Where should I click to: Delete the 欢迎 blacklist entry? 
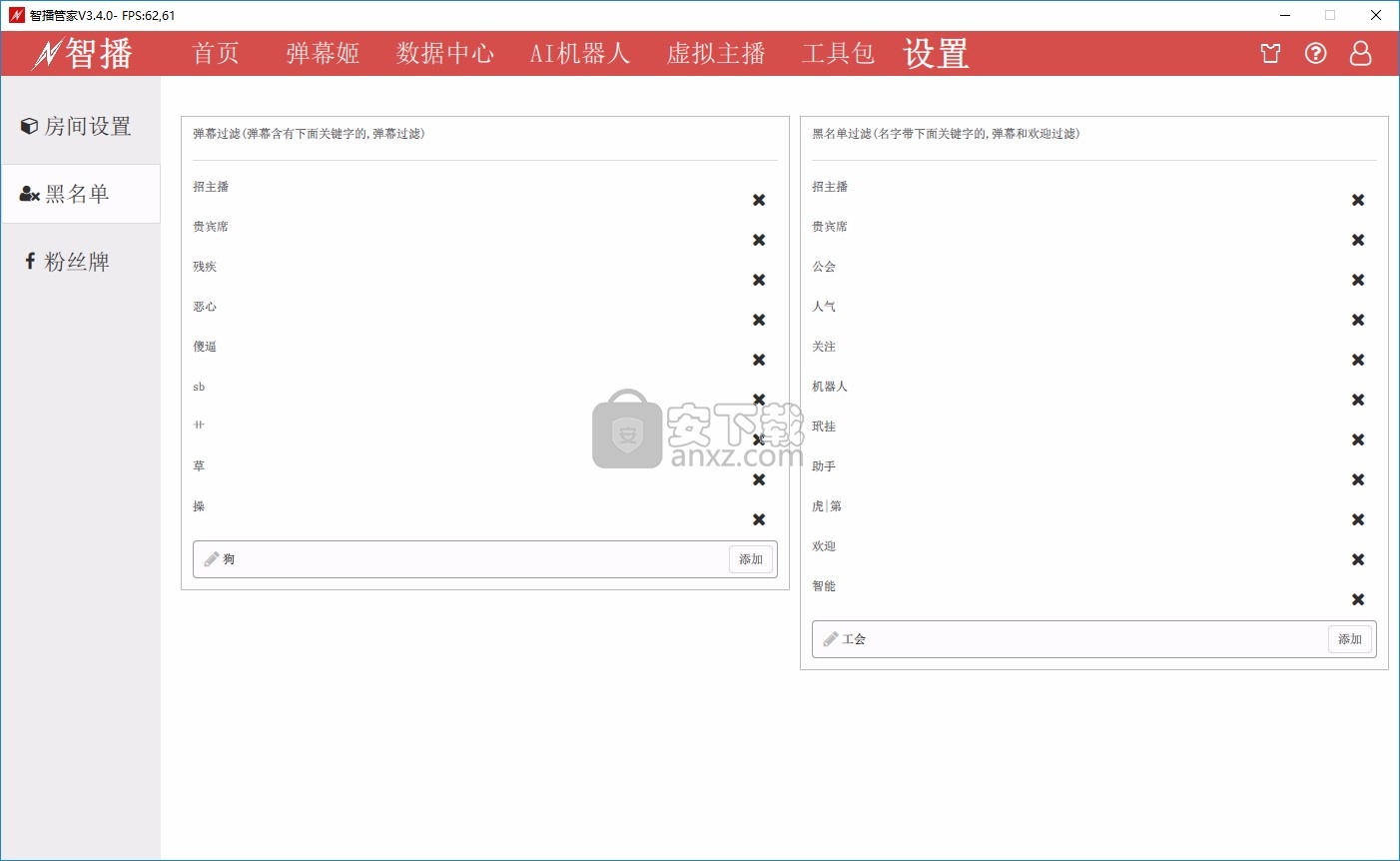pos(1358,559)
